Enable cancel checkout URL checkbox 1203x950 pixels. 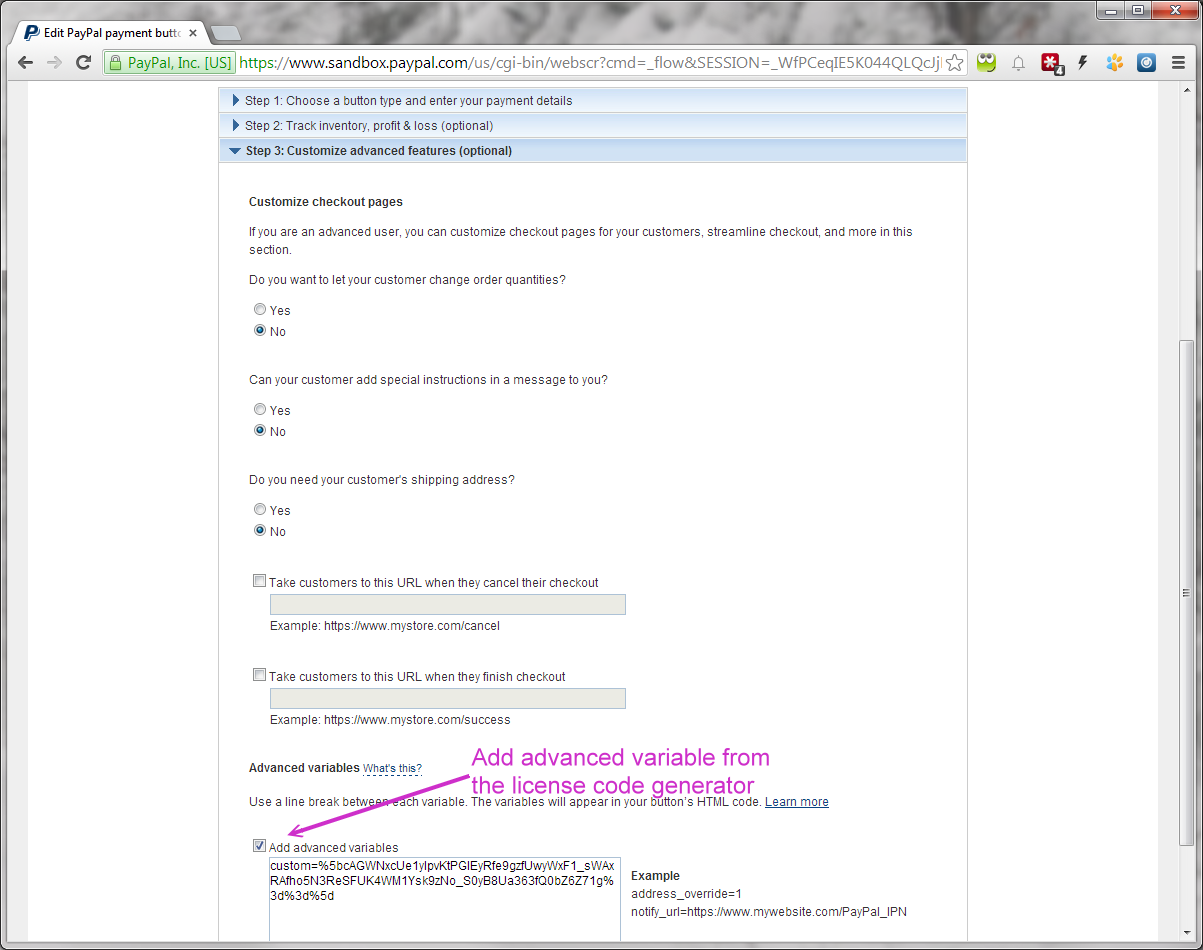pyautogui.click(x=260, y=581)
